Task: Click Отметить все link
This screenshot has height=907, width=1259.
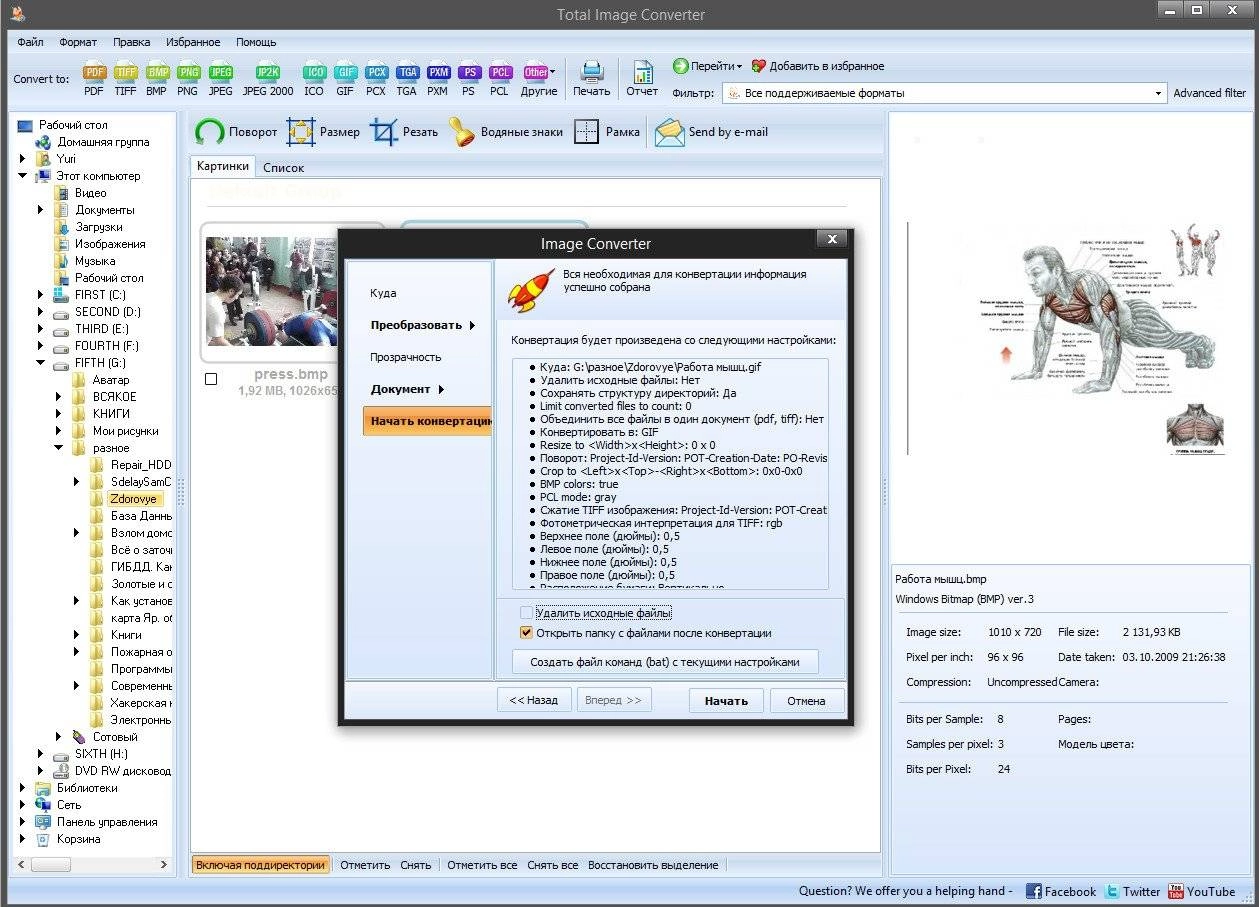Action: pos(482,865)
